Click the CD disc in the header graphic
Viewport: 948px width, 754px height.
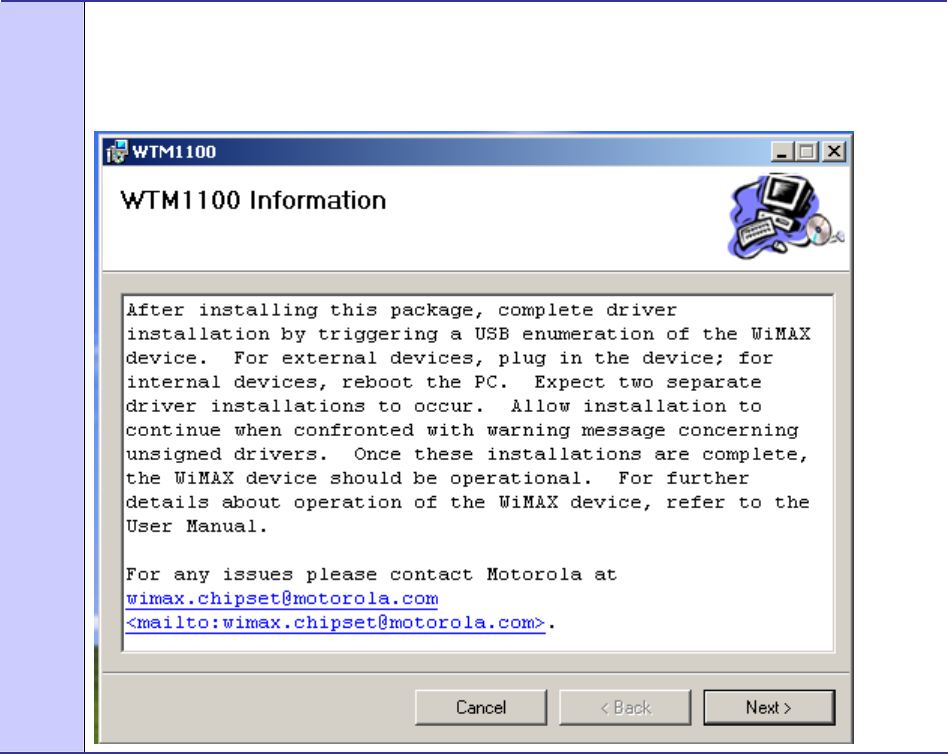click(x=819, y=229)
